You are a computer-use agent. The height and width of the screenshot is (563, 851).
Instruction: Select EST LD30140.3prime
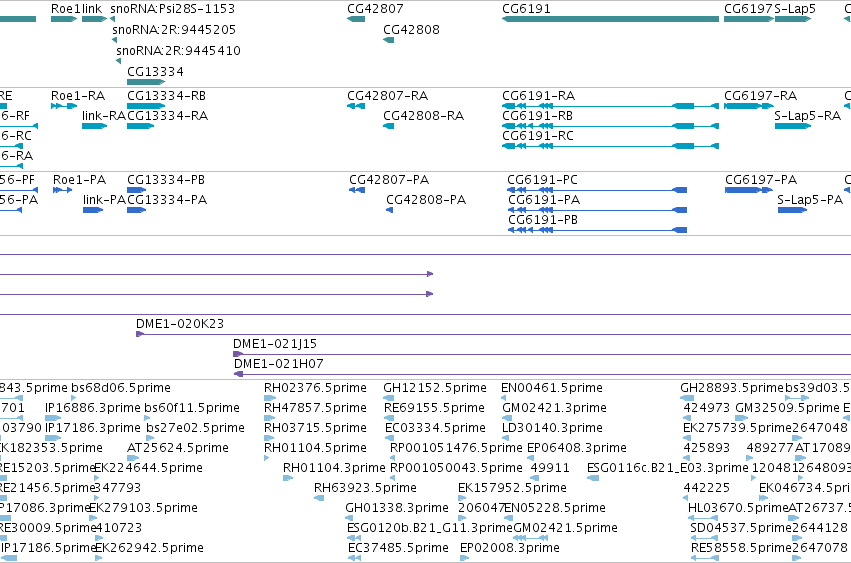point(507,438)
